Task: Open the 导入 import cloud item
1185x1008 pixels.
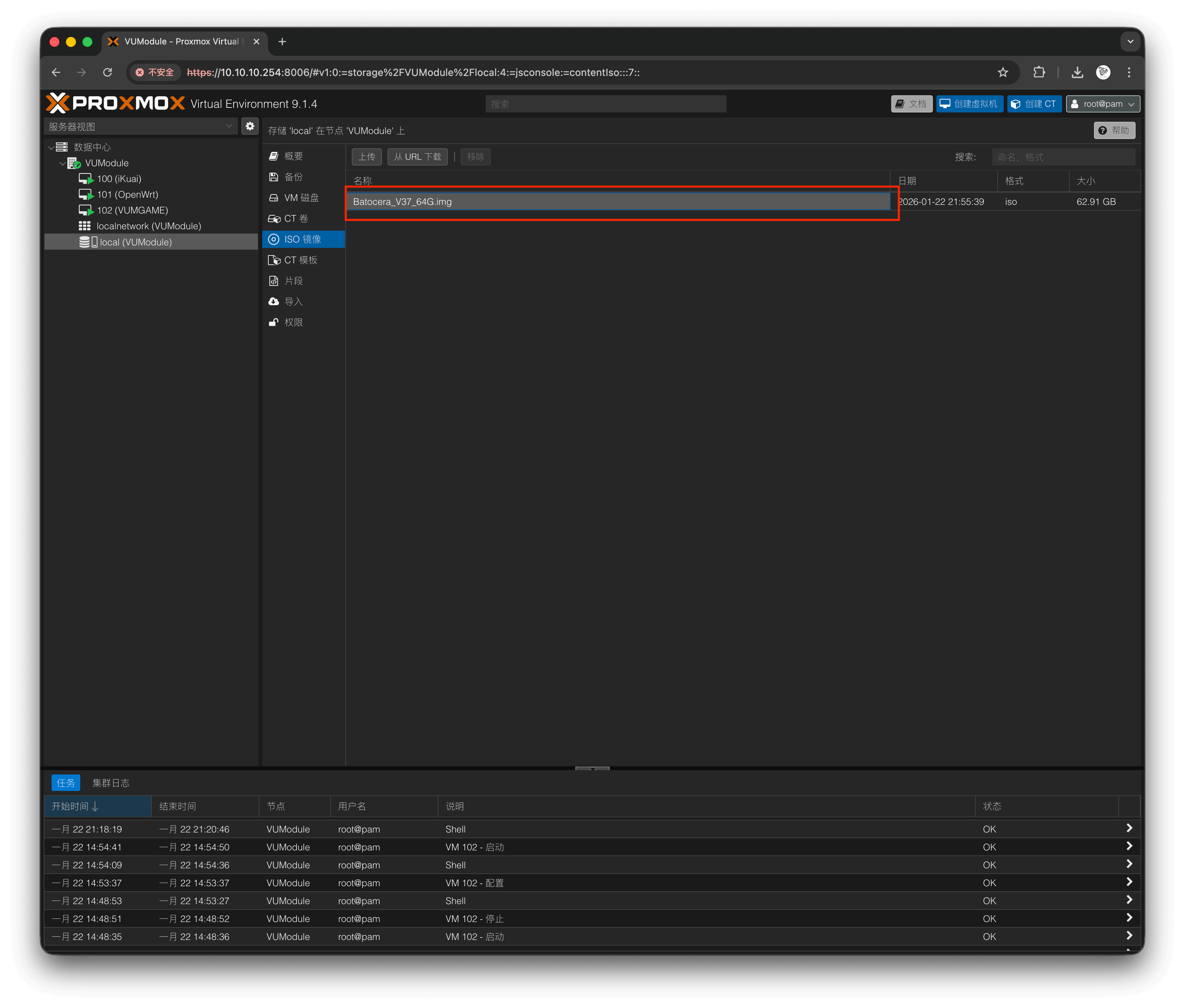Action: pos(293,302)
